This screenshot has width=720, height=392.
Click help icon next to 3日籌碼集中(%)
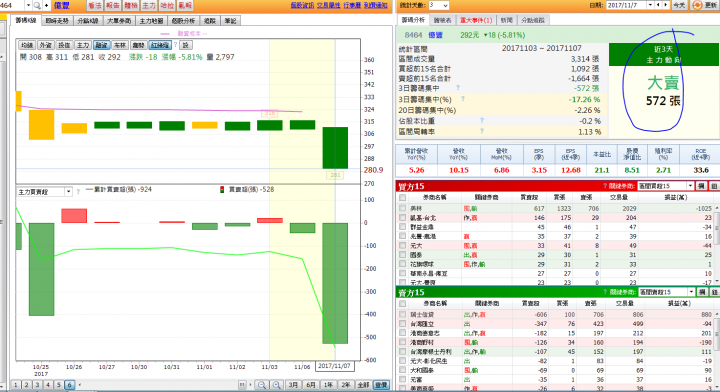click(462, 99)
